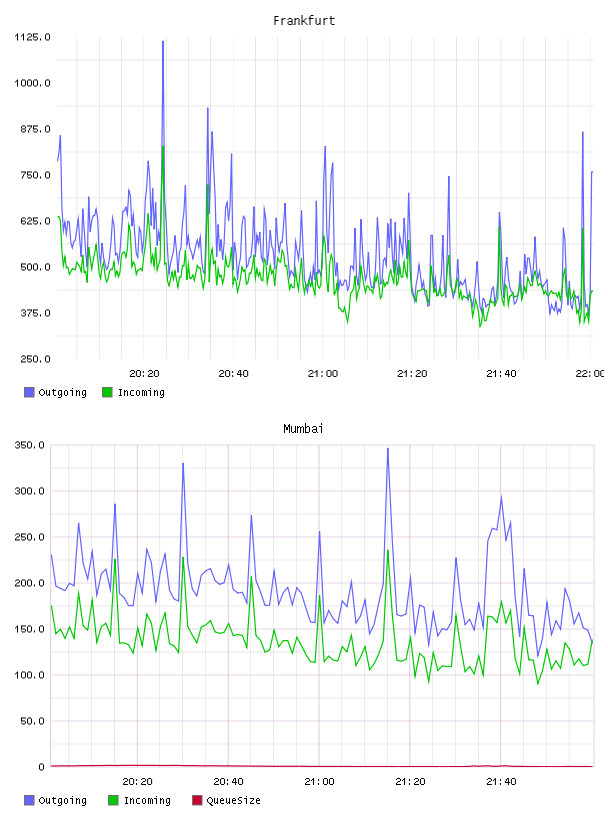Click the tallest Outgoing spike peak in Mumbai chart
The width and height of the screenshot is (608, 816).
point(387,449)
